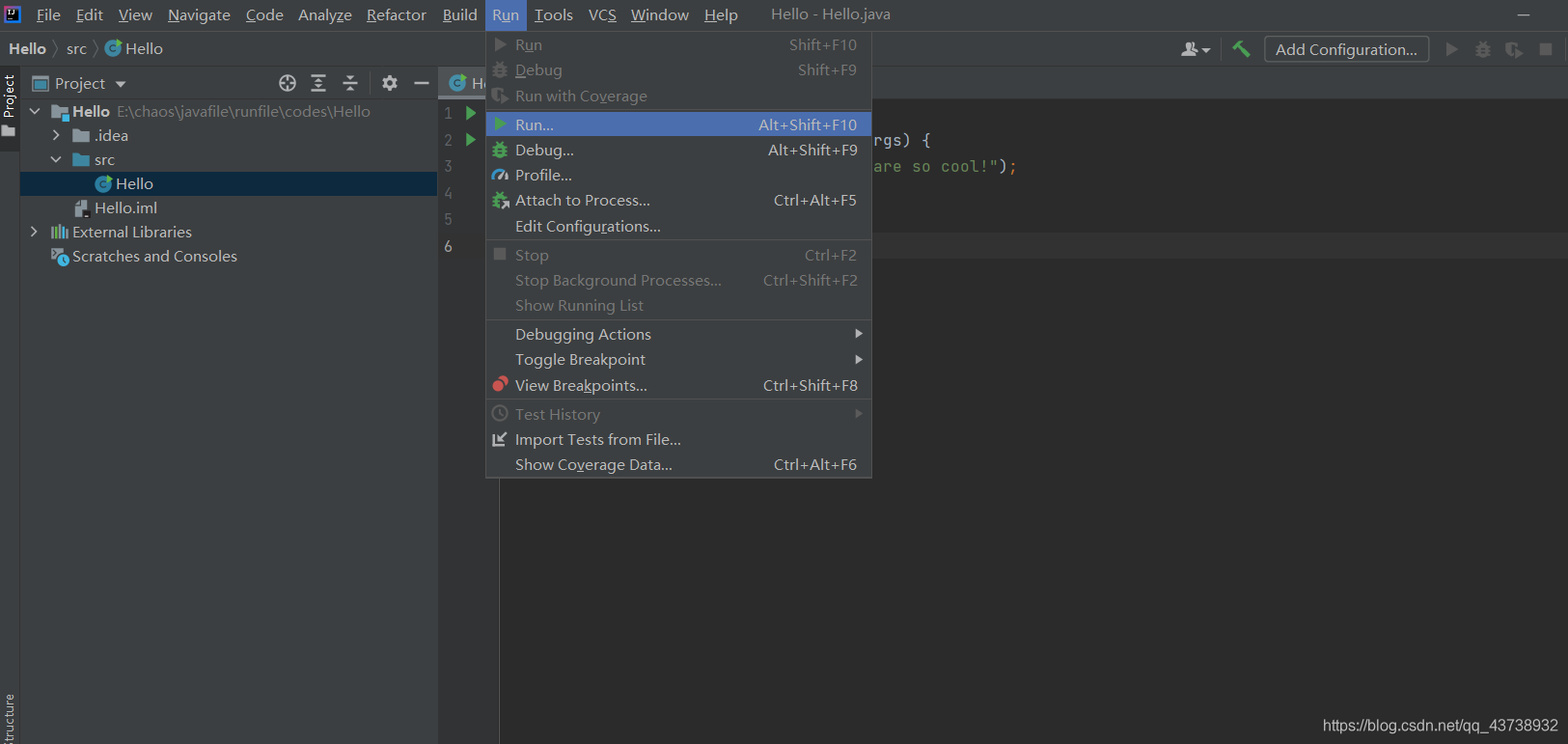The width and height of the screenshot is (1568, 744).
Task: Open the Build menu
Action: pyautogui.click(x=460, y=14)
